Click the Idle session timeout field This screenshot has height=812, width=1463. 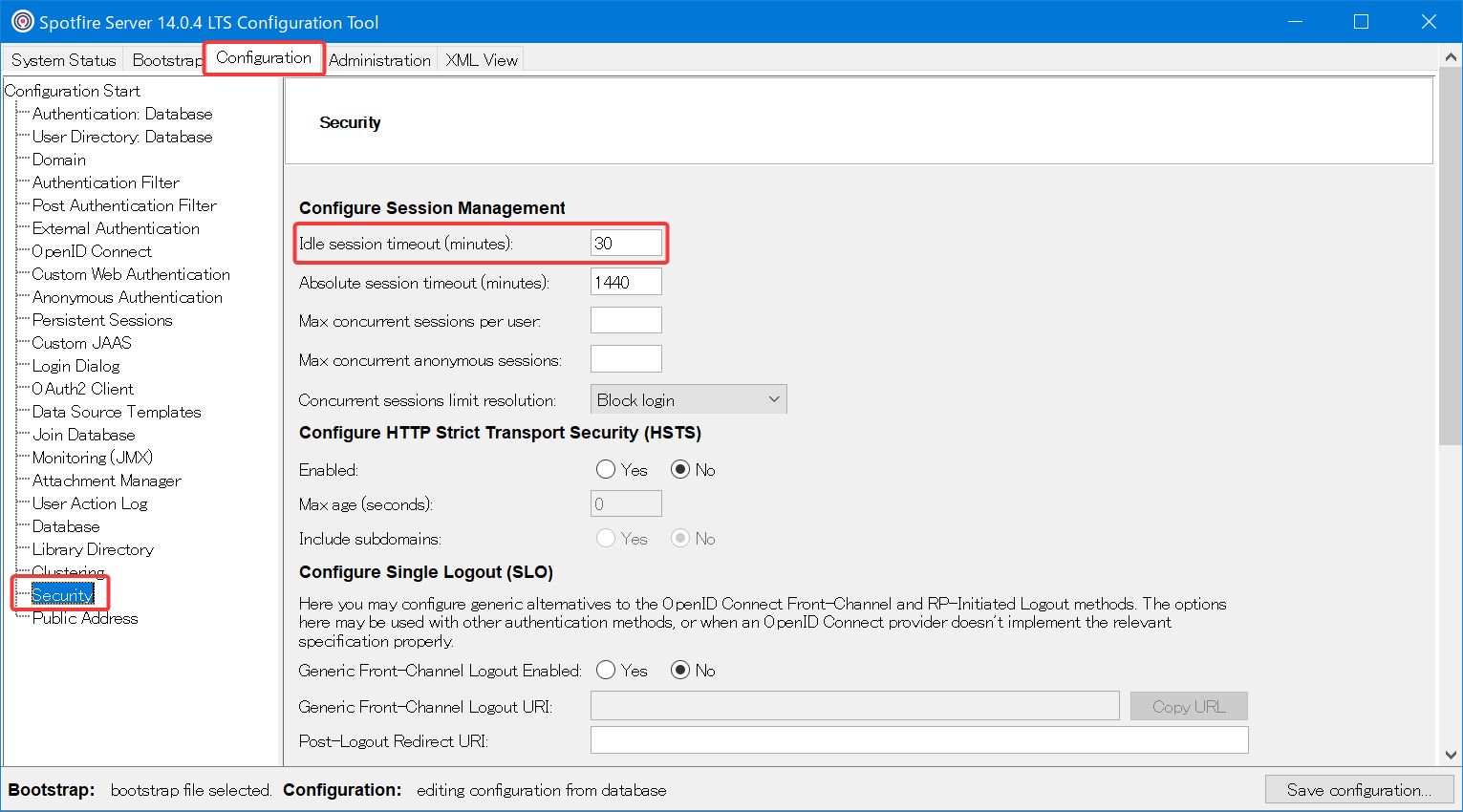click(626, 244)
